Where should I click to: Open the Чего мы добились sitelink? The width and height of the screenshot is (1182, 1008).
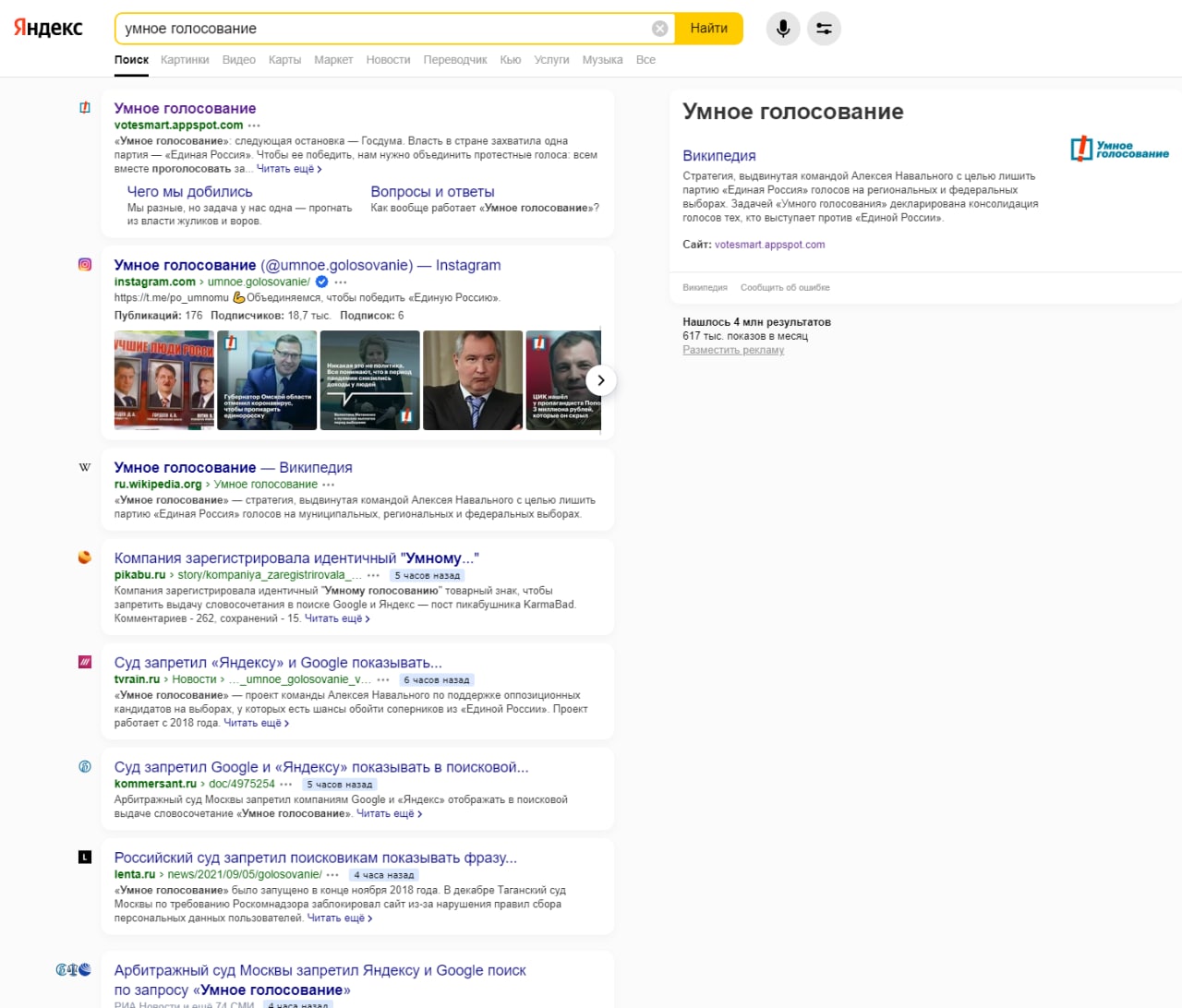(x=189, y=192)
